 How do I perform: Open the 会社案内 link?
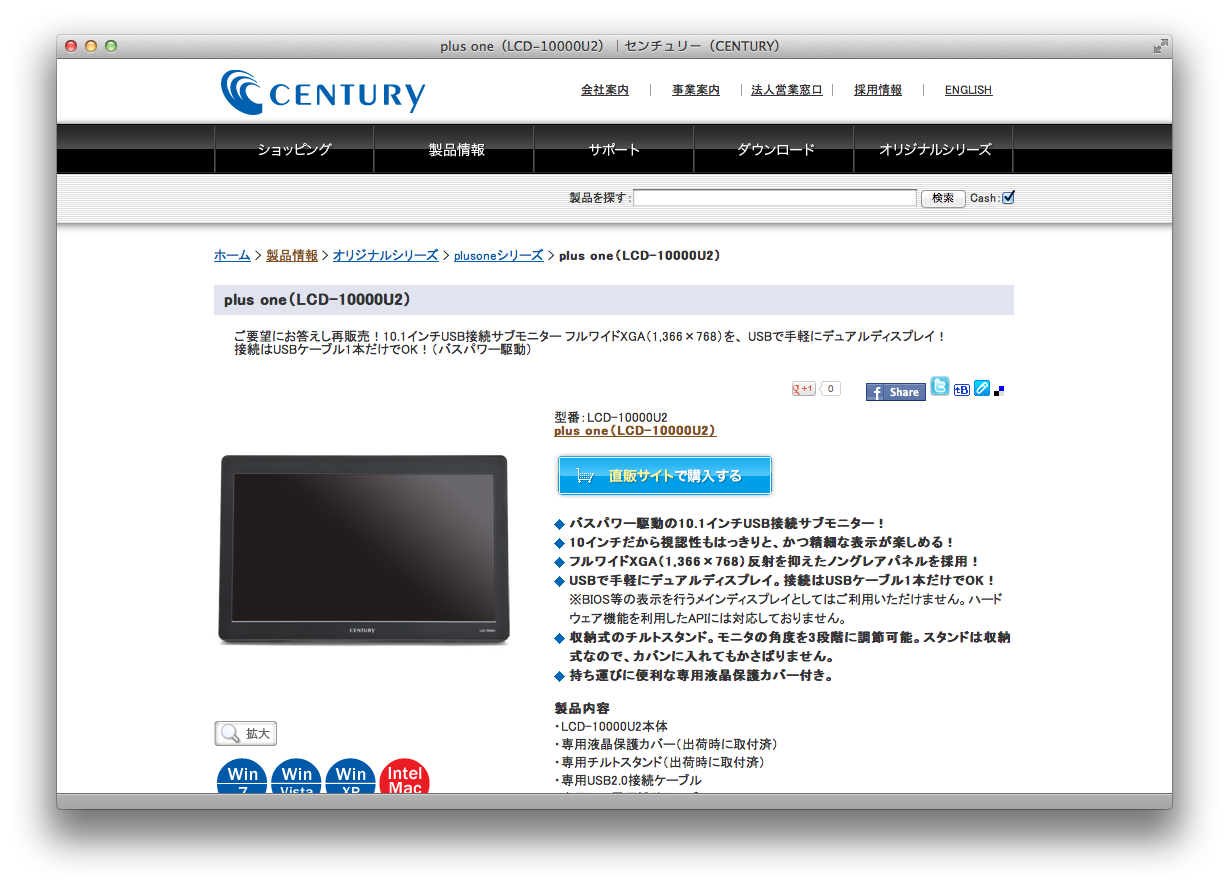[605, 90]
